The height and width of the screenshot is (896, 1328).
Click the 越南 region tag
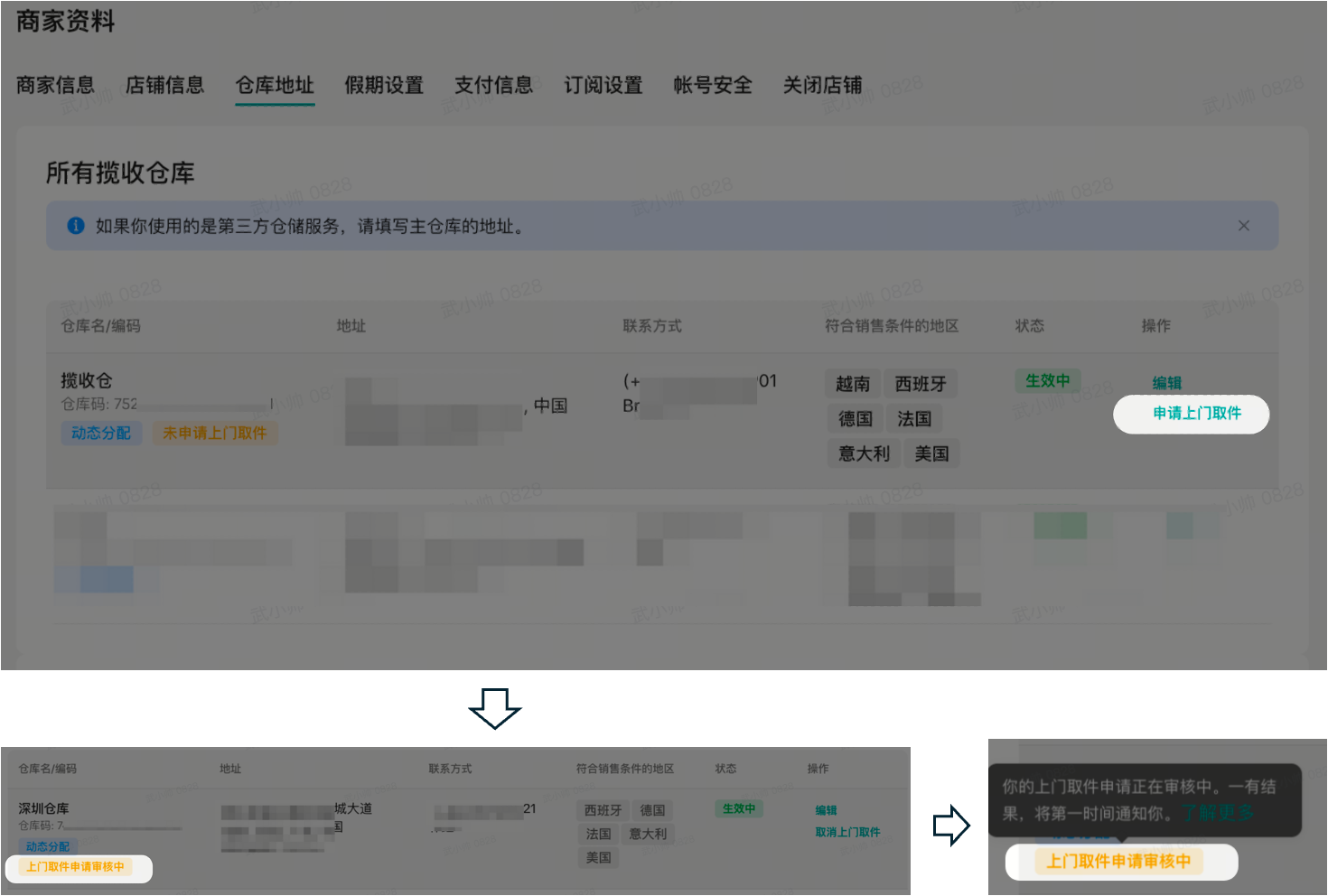pos(853,384)
